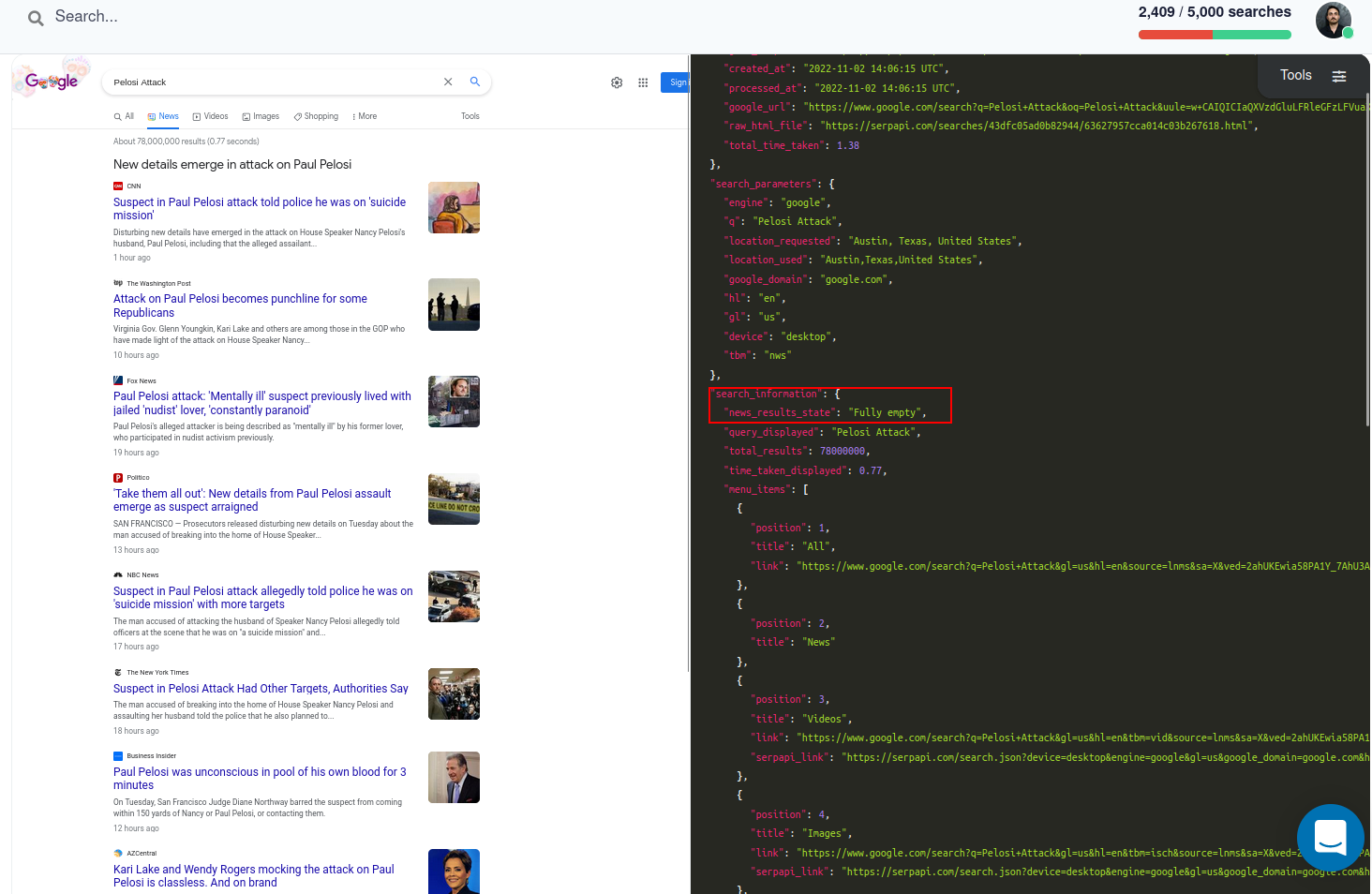
Task: Click the Sign in button
Action: (677, 82)
